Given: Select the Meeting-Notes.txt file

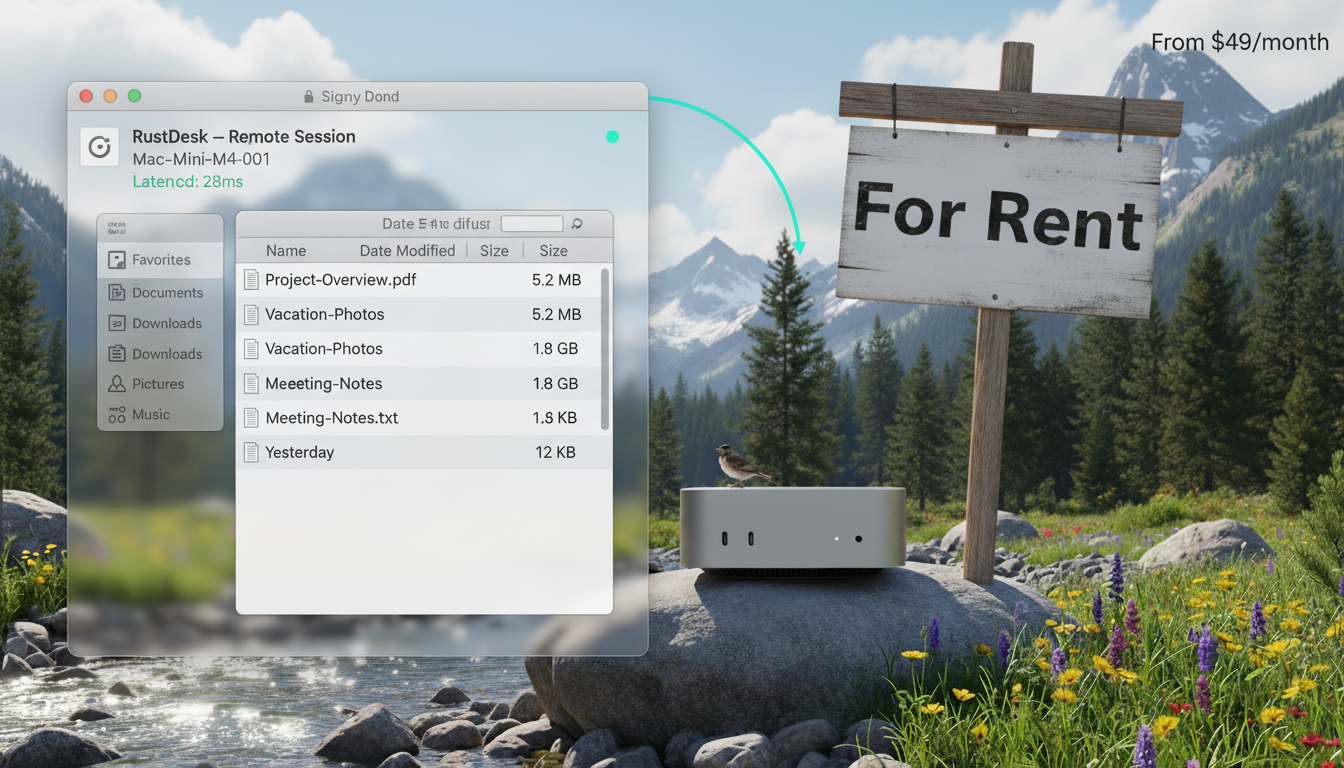Looking at the screenshot, I should 331,418.
